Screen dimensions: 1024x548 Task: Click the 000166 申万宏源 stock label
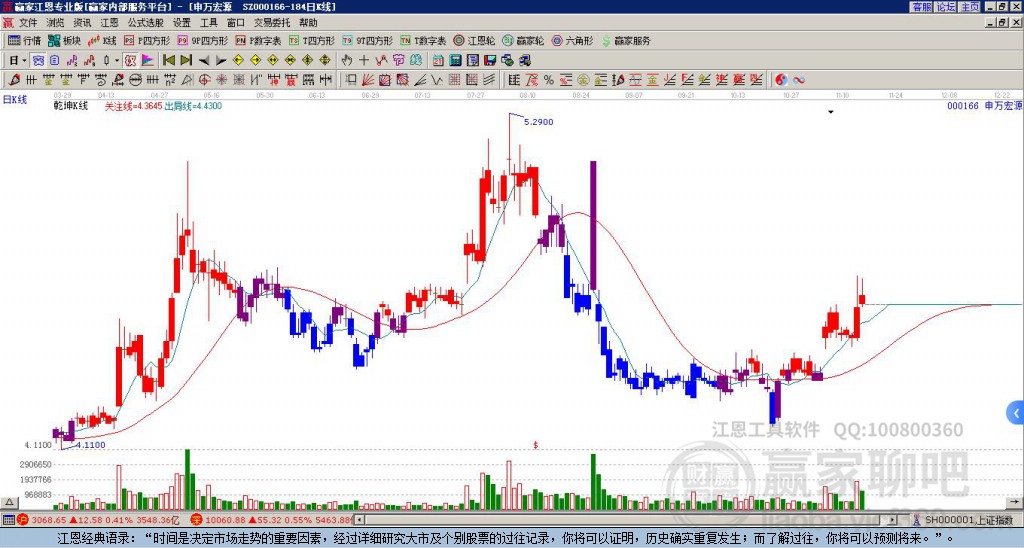pos(985,105)
